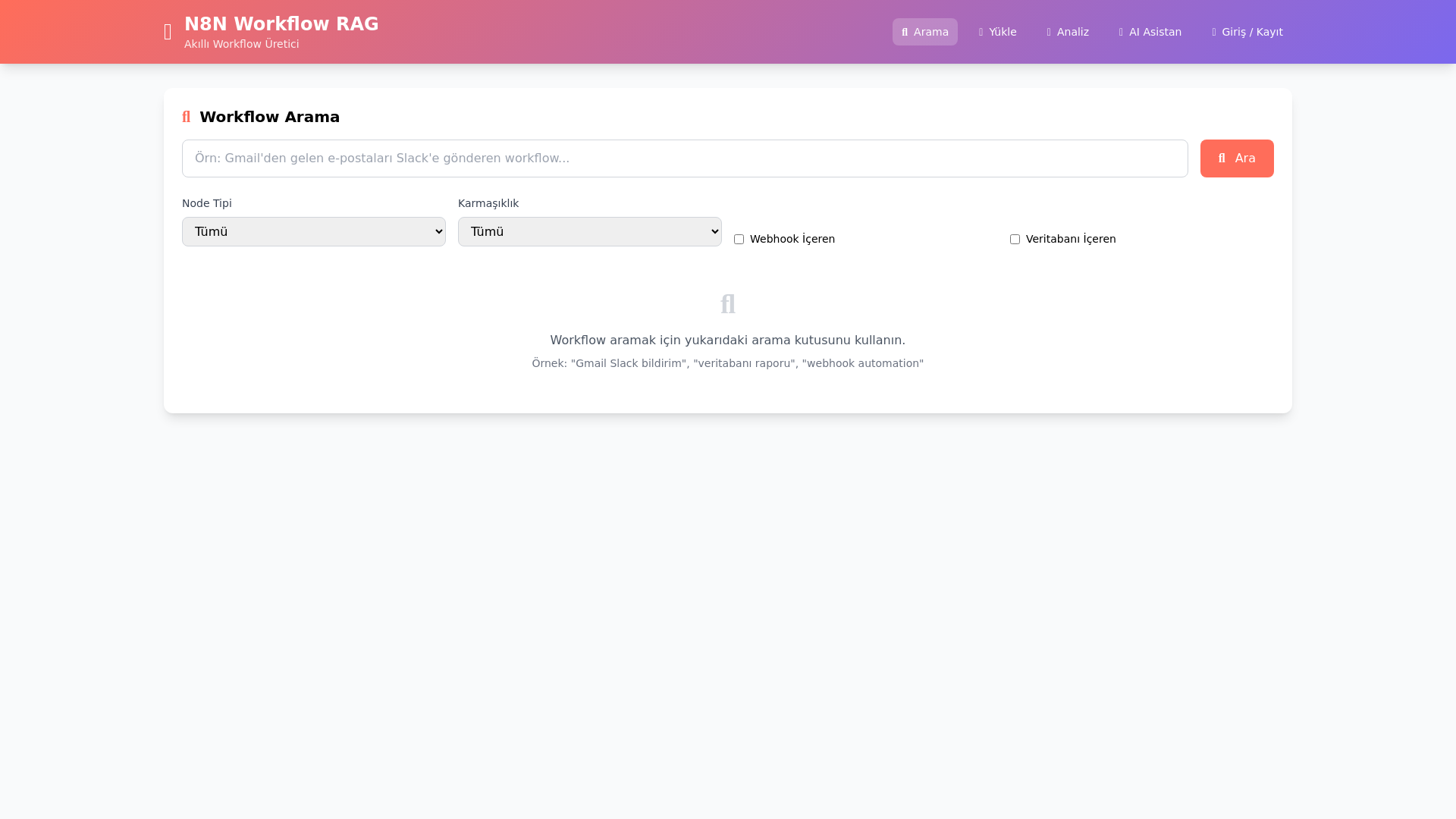Switch to the Analiz section
The image size is (1456, 819).
pyautogui.click(x=1068, y=32)
